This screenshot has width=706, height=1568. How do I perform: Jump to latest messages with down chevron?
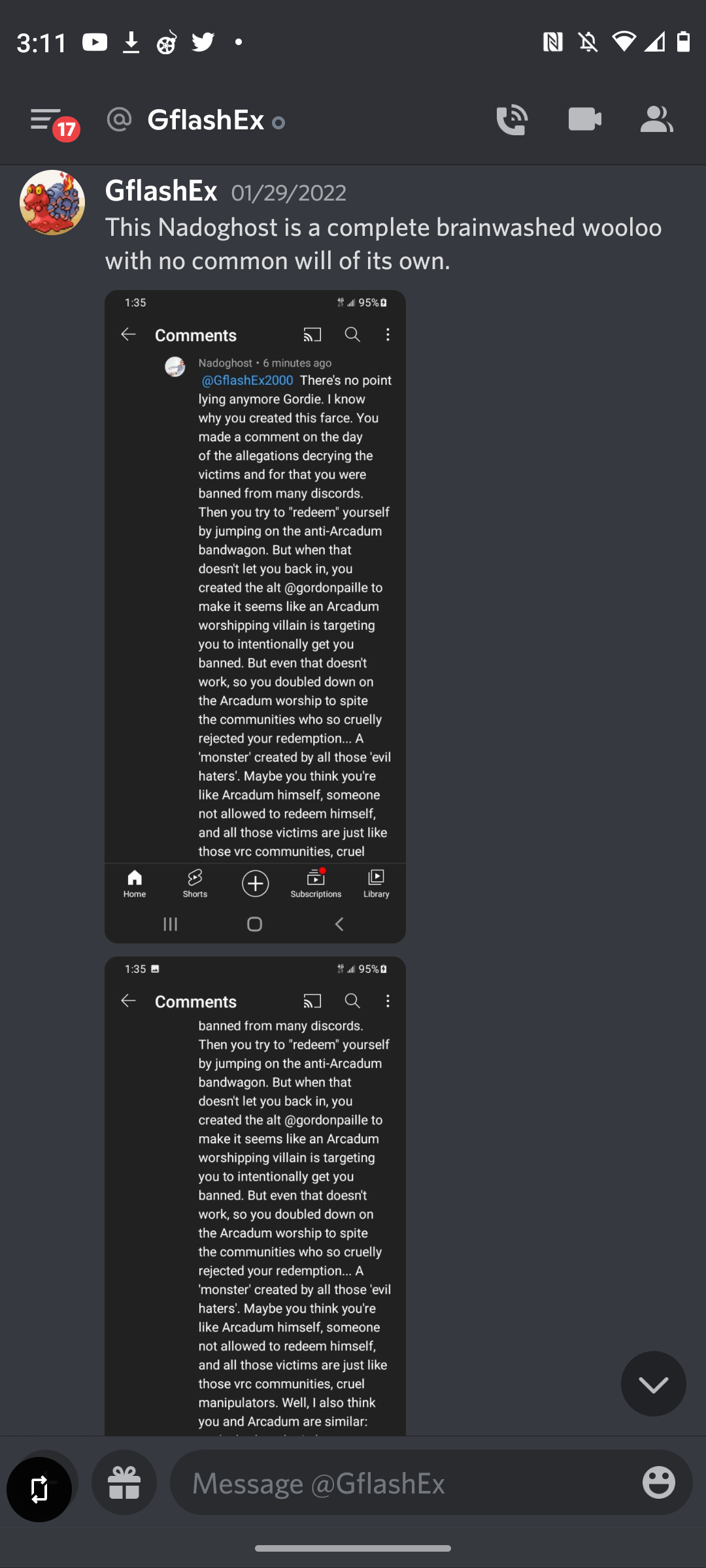click(x=653, y=1383)
